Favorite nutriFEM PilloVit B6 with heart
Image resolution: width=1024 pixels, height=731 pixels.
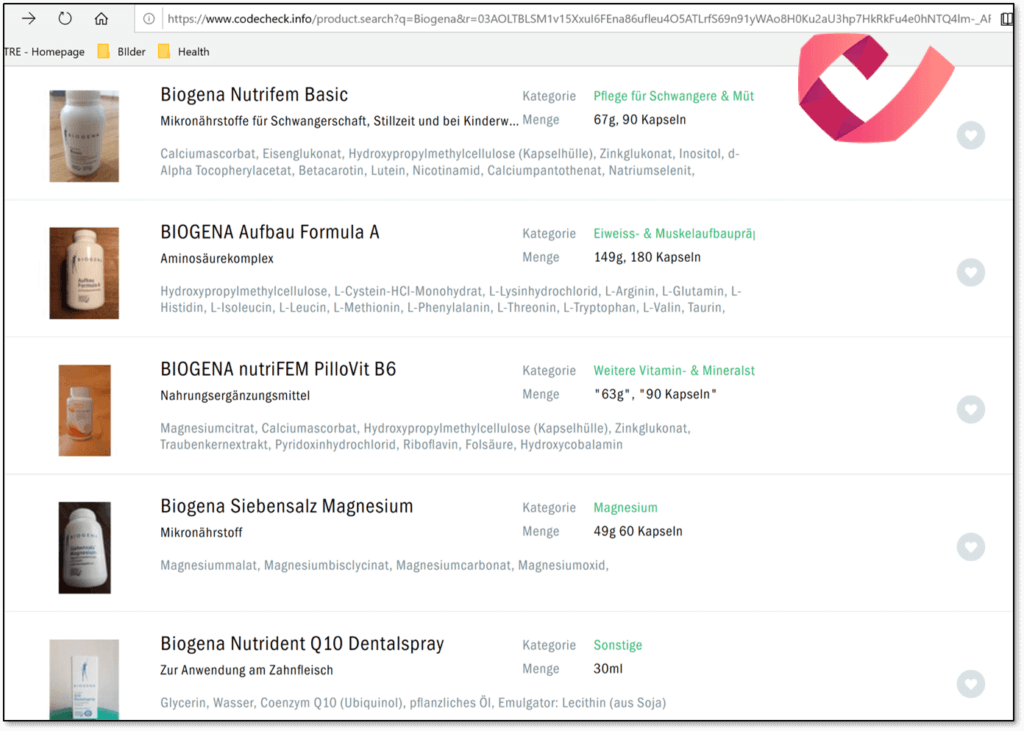(x=970, y=410)
